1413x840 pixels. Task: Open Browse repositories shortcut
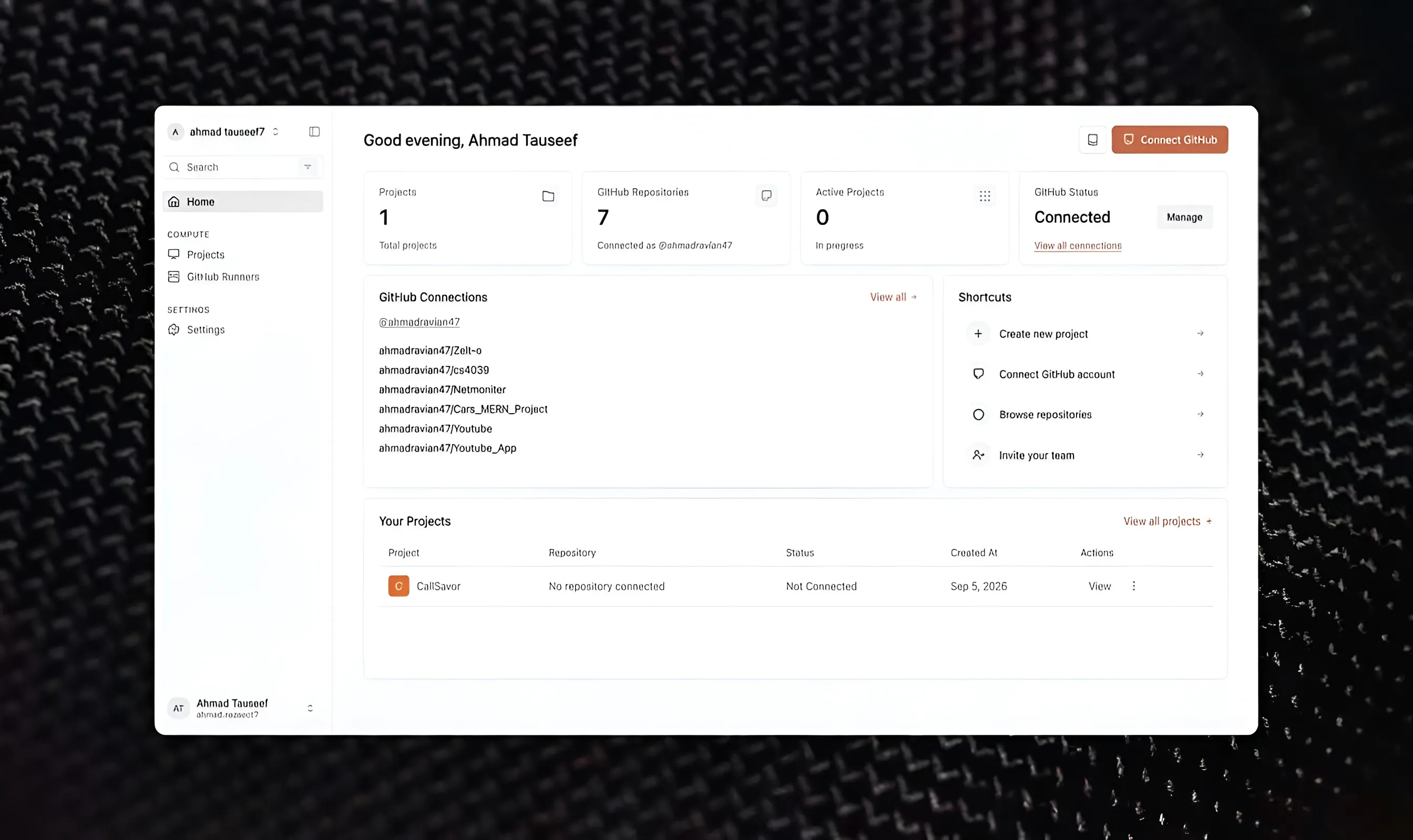pos(1085,414)
